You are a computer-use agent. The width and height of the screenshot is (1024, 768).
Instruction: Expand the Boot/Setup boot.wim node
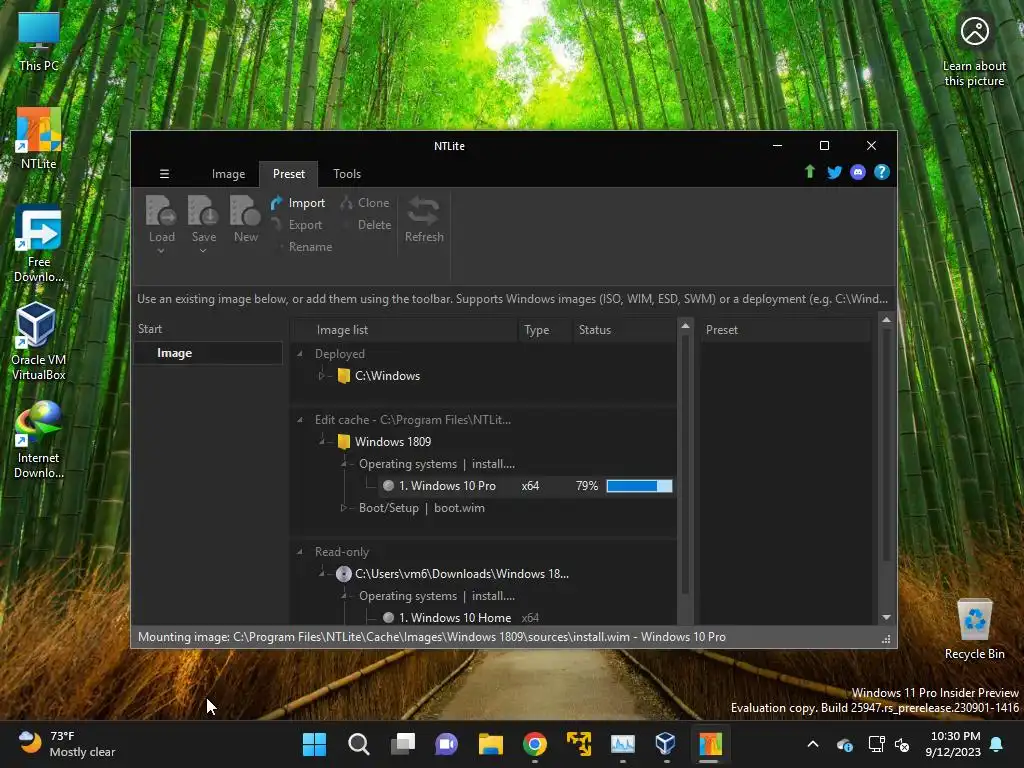coord(344,508)
